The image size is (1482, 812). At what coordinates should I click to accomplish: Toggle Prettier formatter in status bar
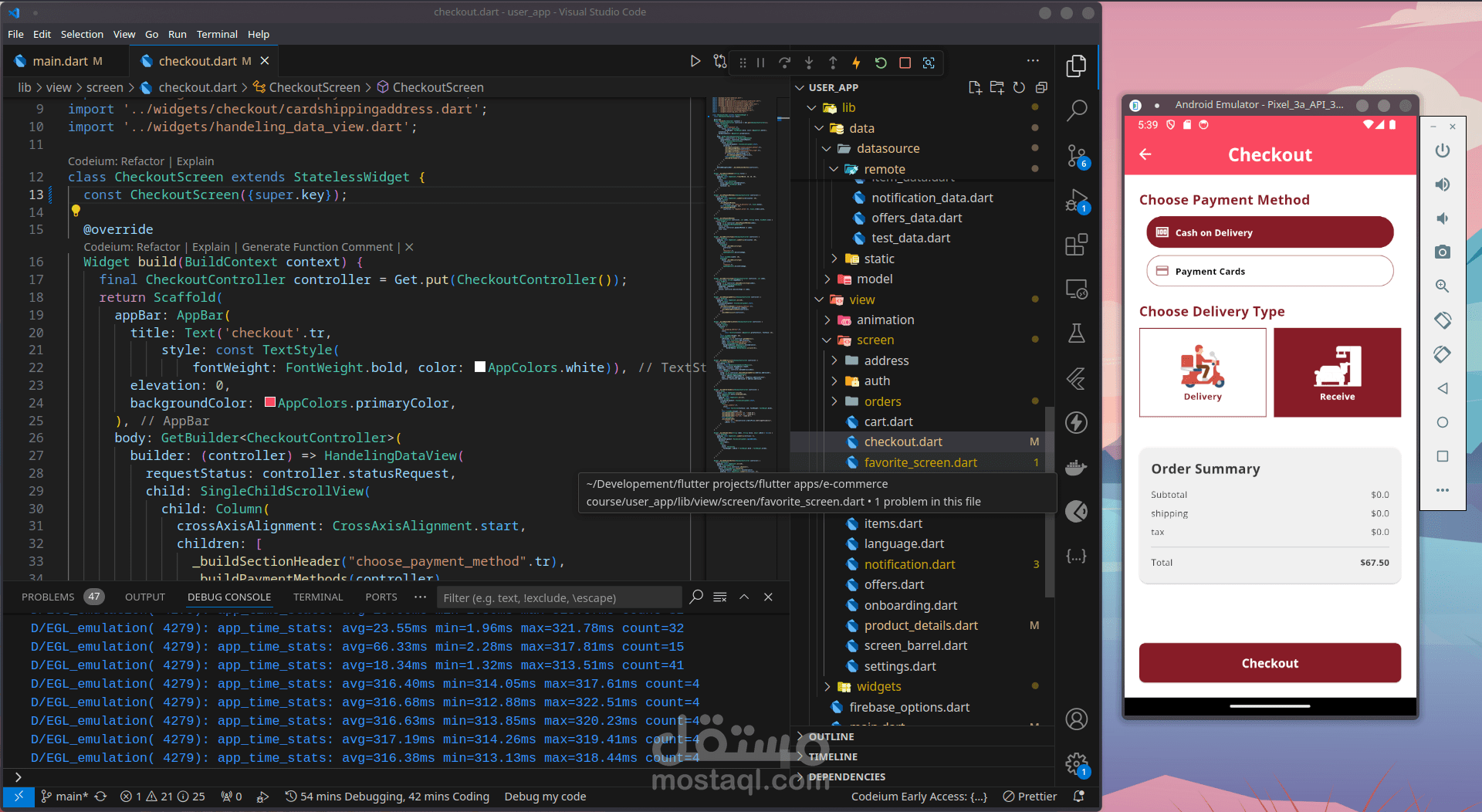tap(1030, 797)
